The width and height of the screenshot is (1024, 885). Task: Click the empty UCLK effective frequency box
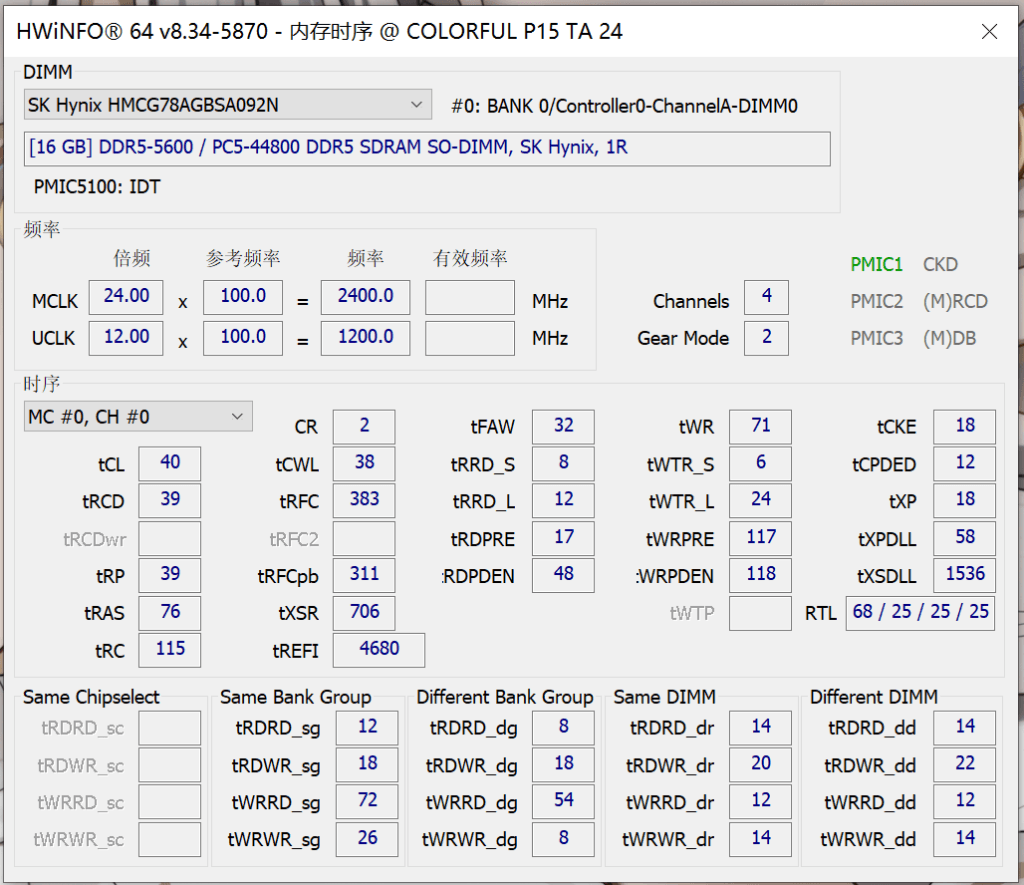pos(470,338)
